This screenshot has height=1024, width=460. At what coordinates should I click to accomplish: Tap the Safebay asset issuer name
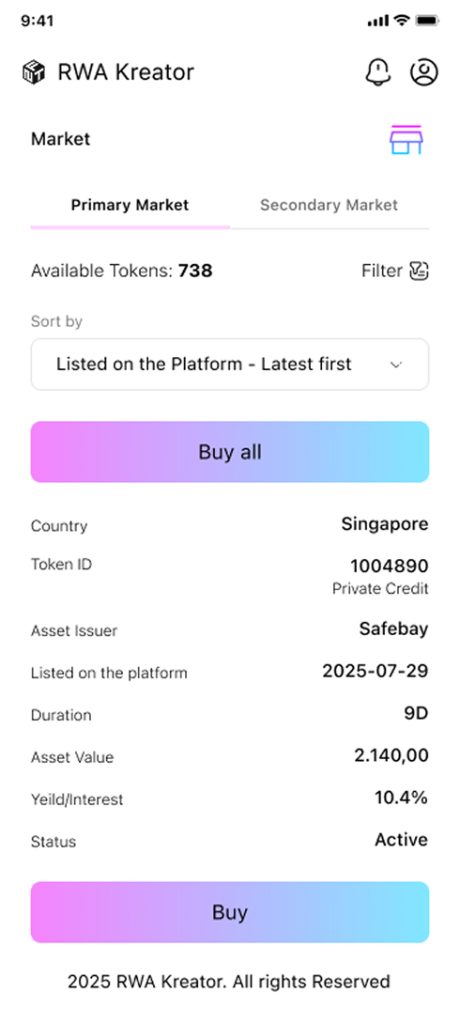394,629
